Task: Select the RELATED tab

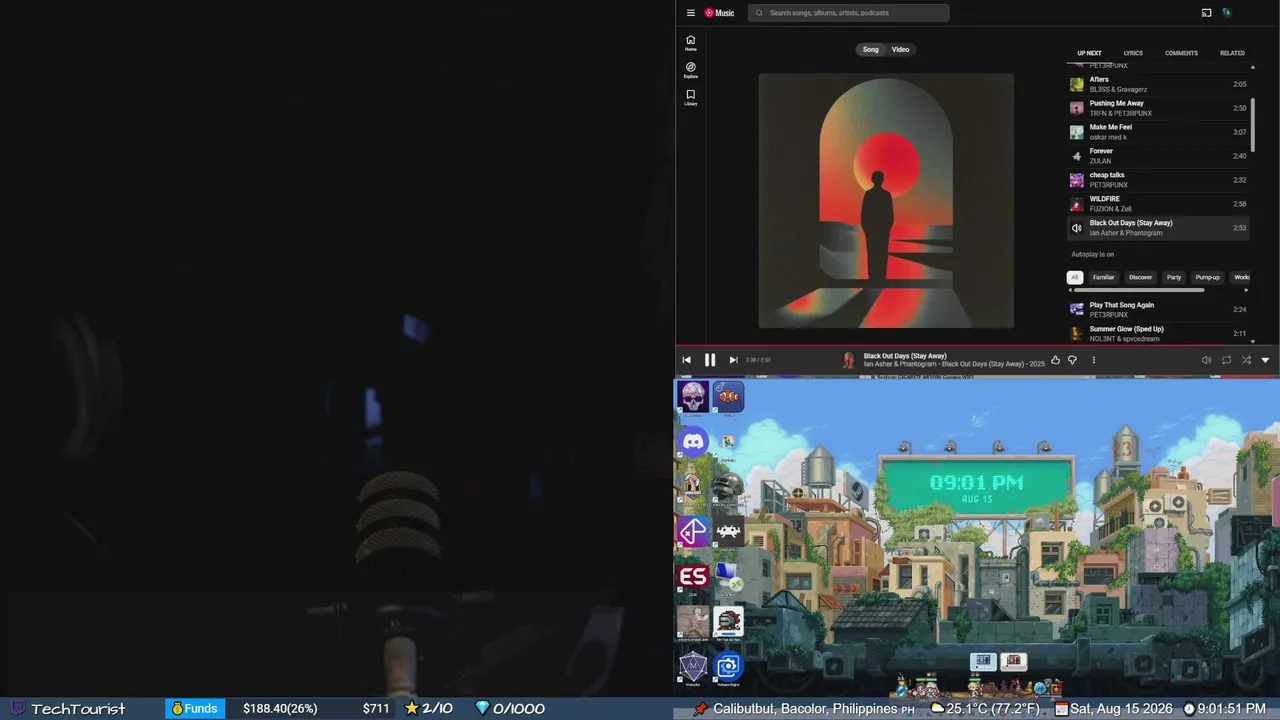Action: pos(1232,53)
